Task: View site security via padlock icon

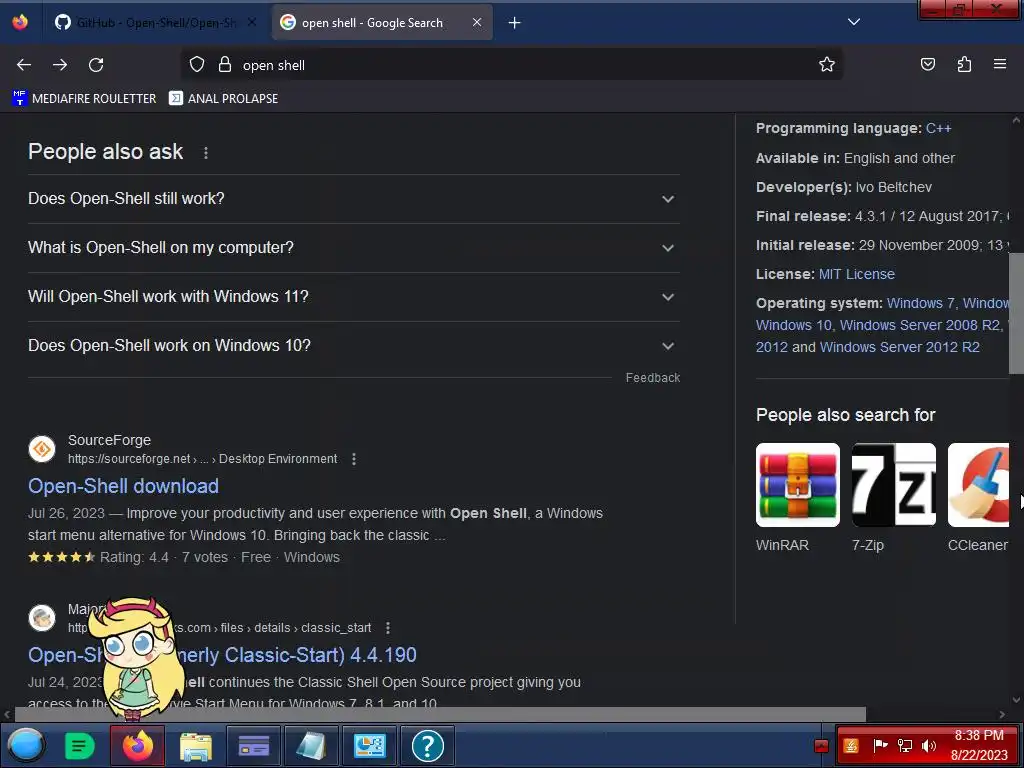Action: (x=225, y=65)
